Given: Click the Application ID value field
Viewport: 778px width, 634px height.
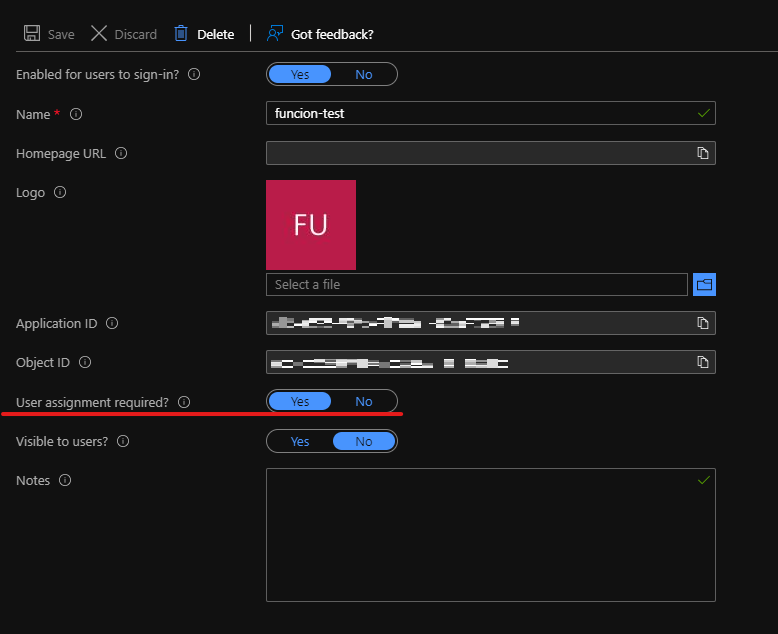Looking at the screenshot, I should [491, 323].
